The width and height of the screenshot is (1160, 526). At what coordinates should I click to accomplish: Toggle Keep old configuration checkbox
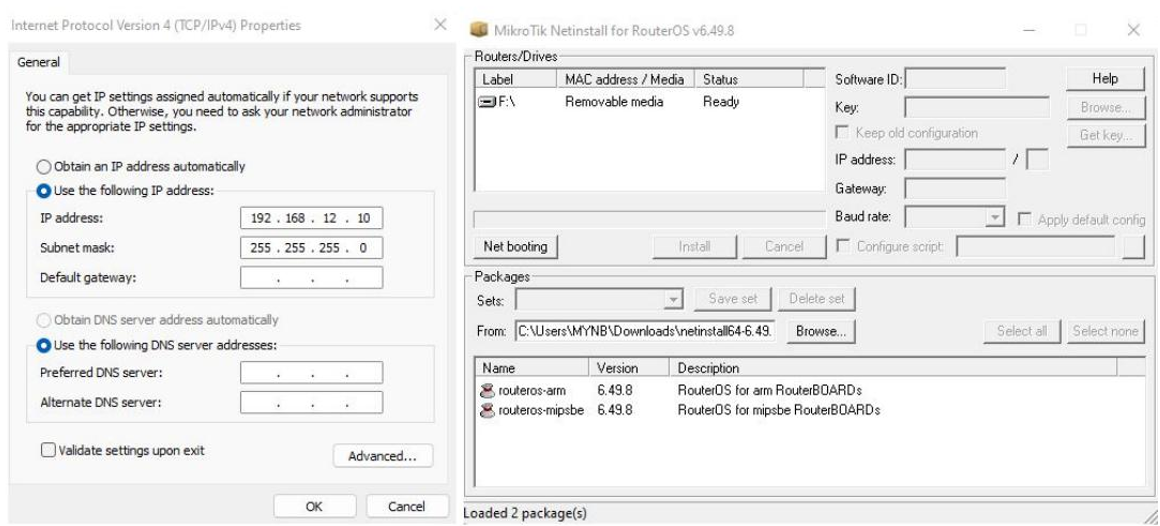pos(842,133)
